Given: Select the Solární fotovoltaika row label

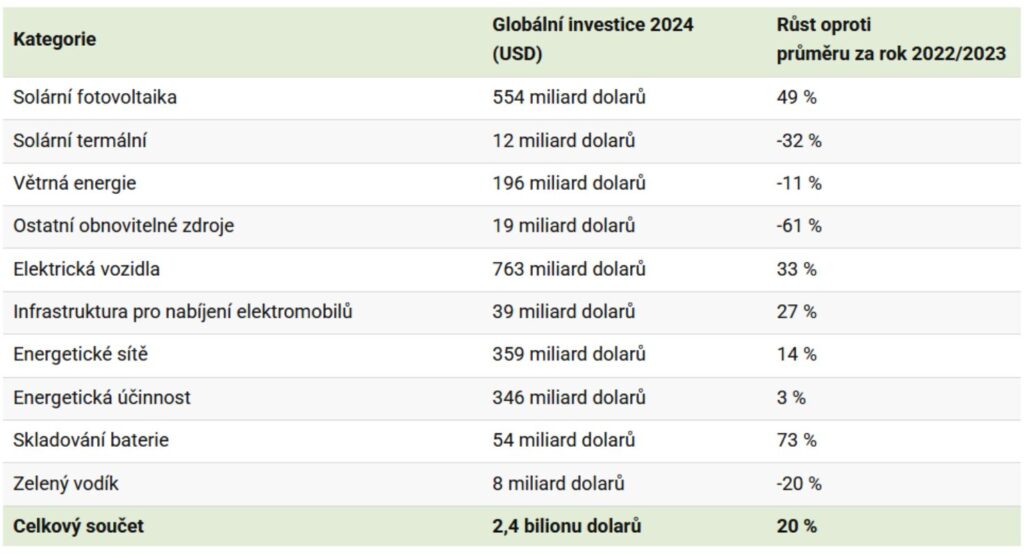Looking at the screenshot, I should [x=95, y=98].
